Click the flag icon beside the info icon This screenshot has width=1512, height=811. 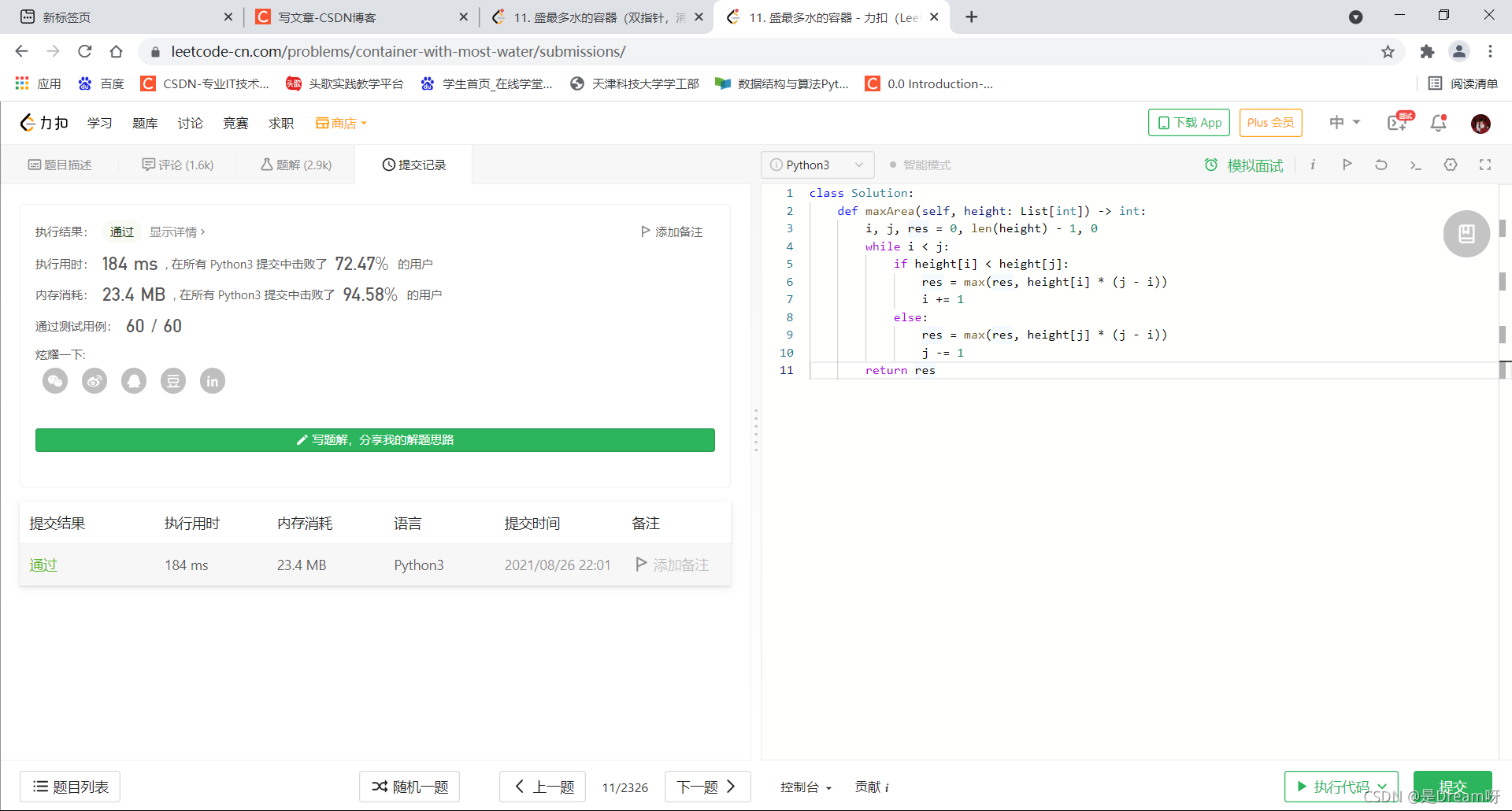1347,165
